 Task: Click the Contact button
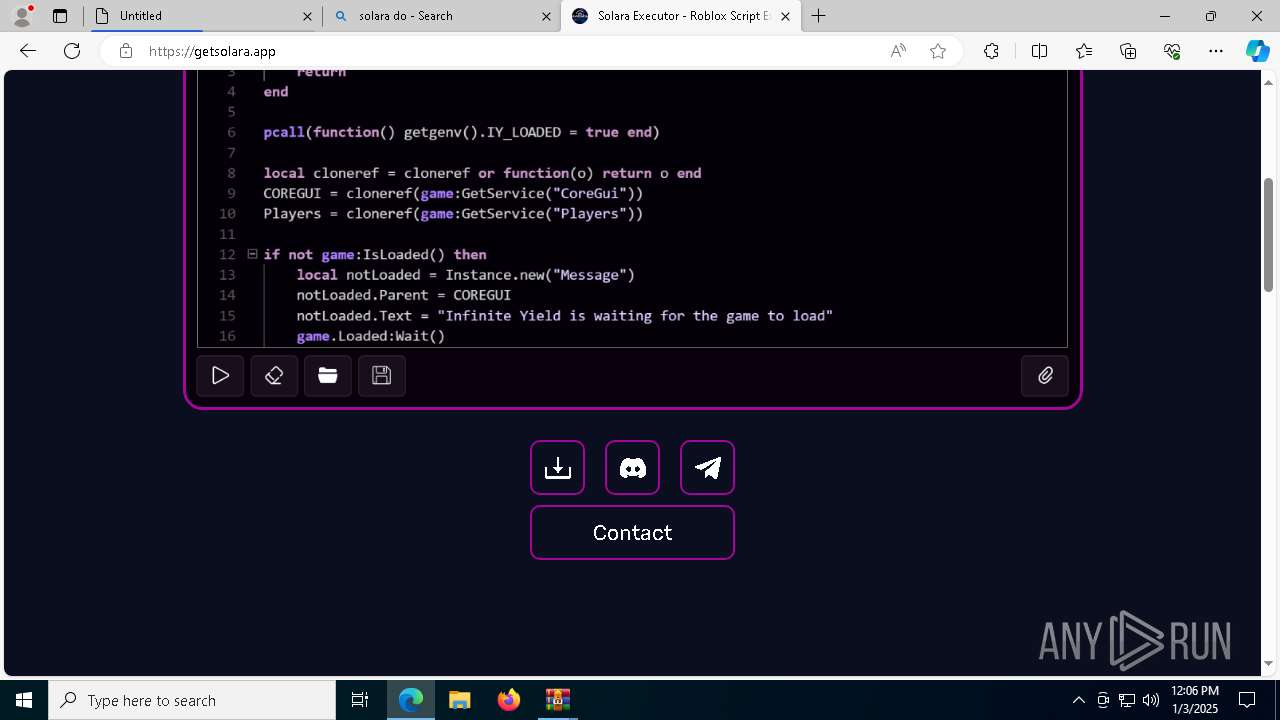coord(632,532)
